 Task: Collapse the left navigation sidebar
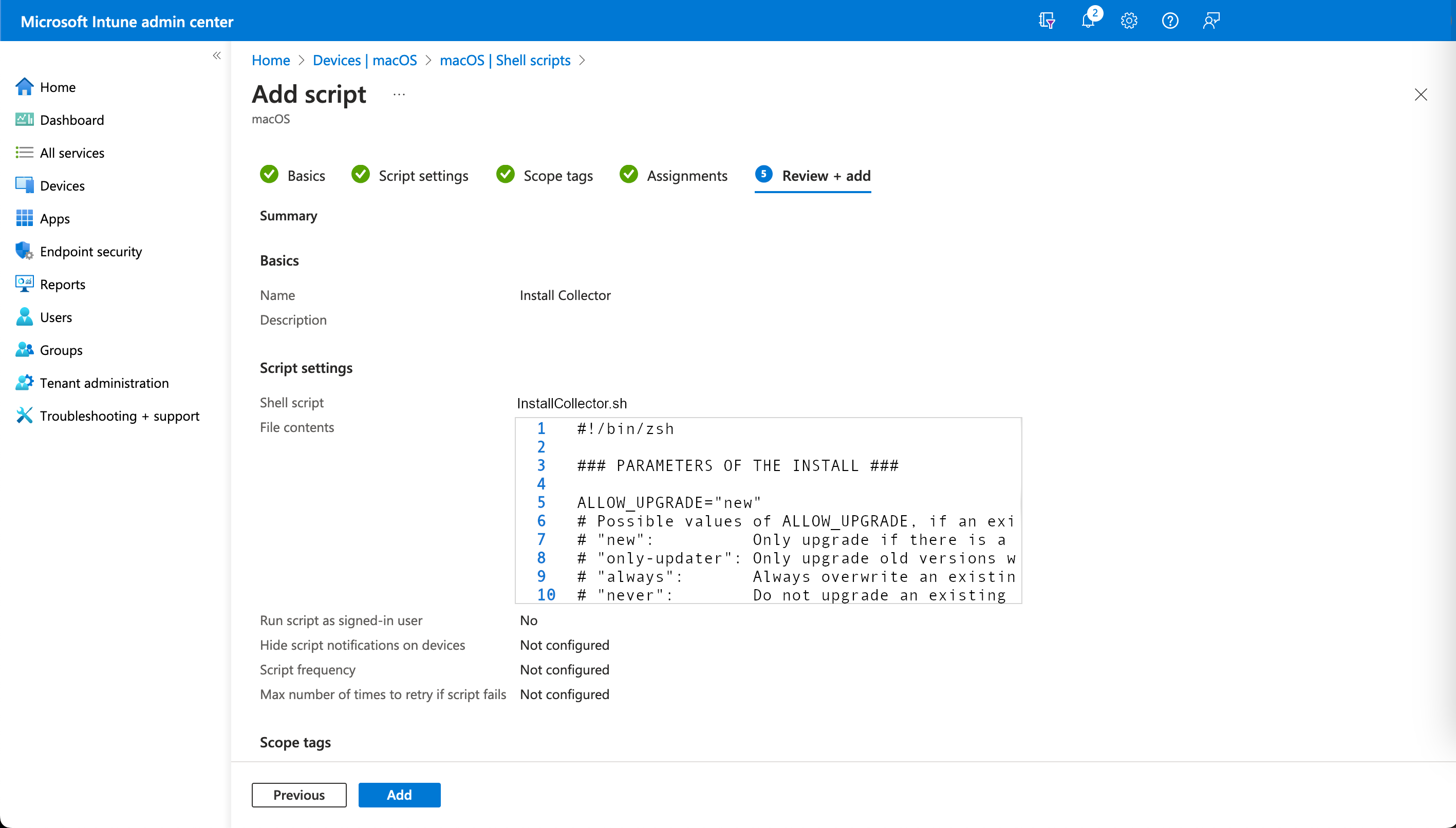tap(217, 55)
